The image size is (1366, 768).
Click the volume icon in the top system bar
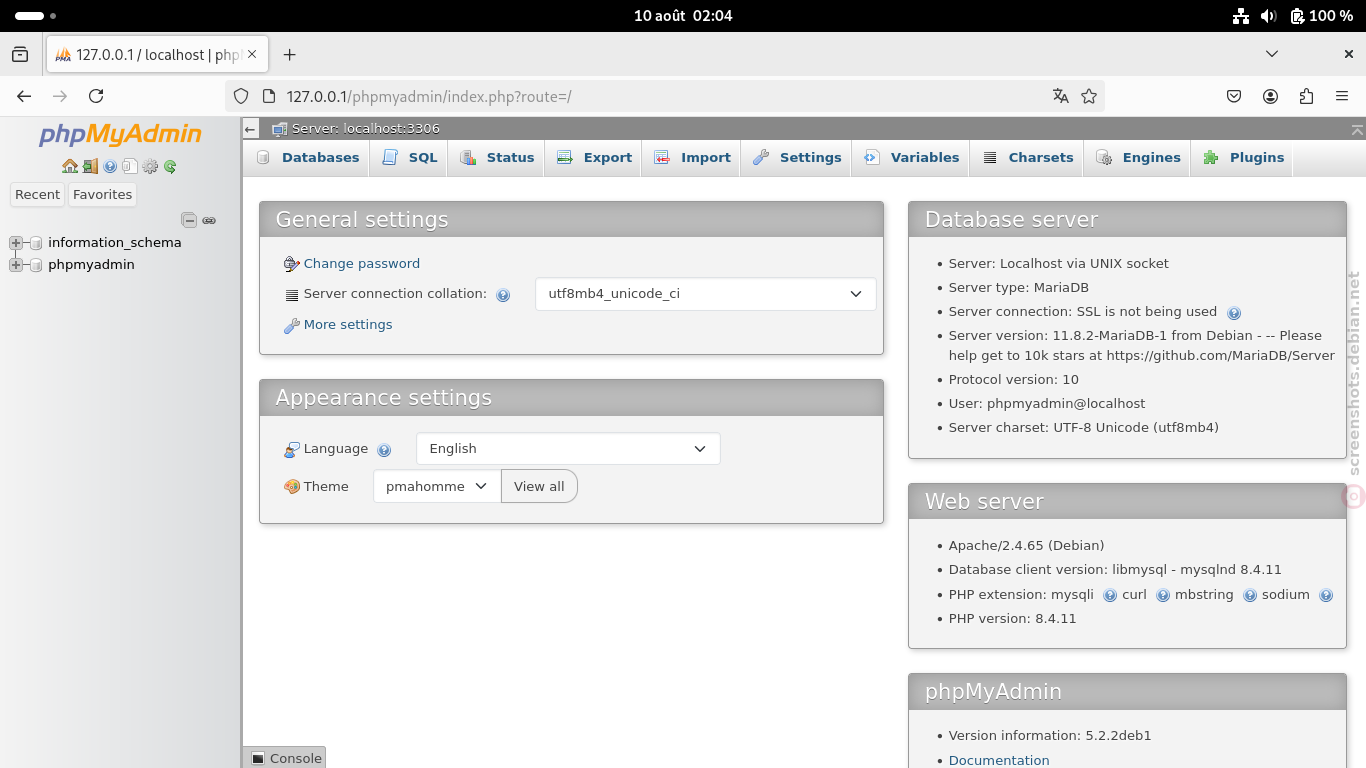coord(1268,16)
